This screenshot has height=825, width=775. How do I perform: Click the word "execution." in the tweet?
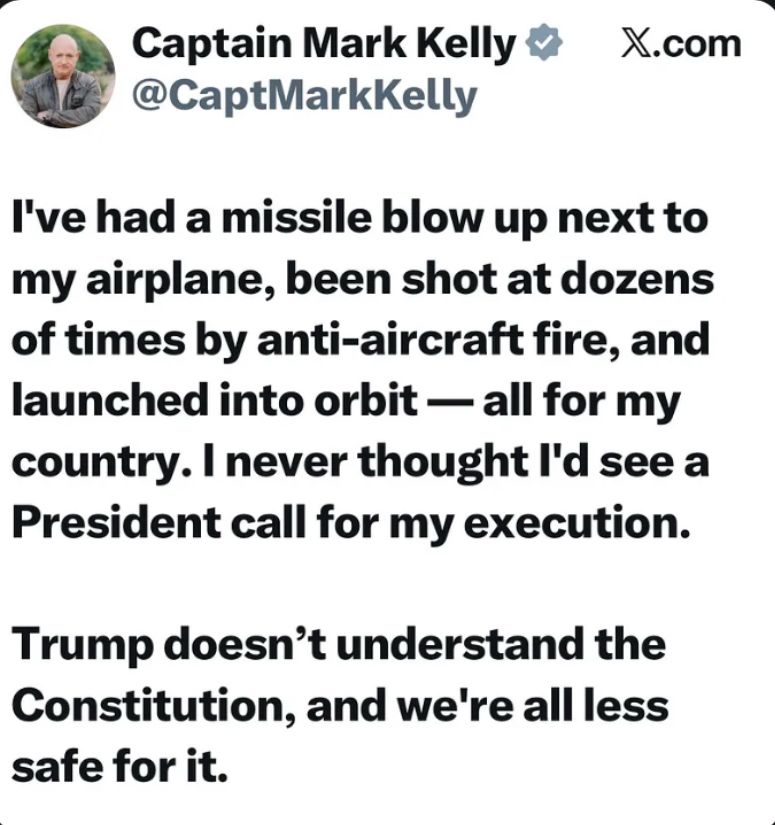pyautogui.click(x=576, y=522)
